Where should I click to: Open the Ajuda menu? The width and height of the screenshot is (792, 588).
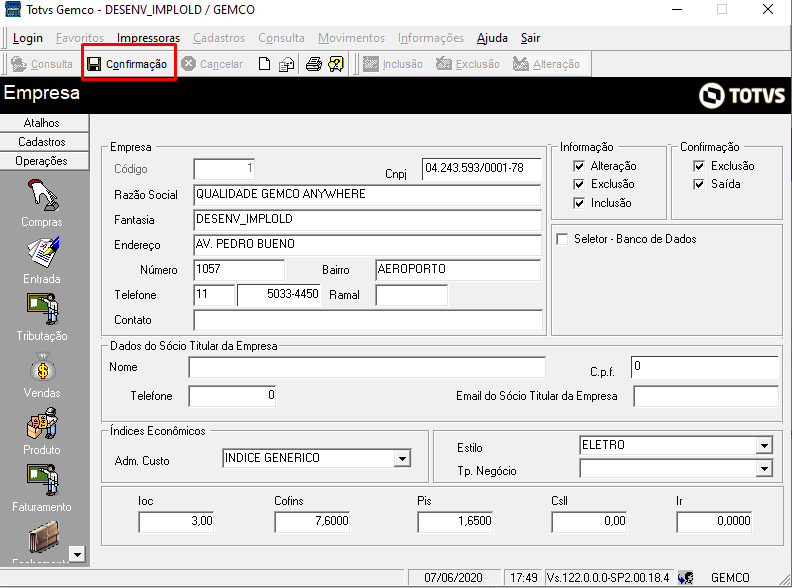pyautogui.click(x=492, y=38)
